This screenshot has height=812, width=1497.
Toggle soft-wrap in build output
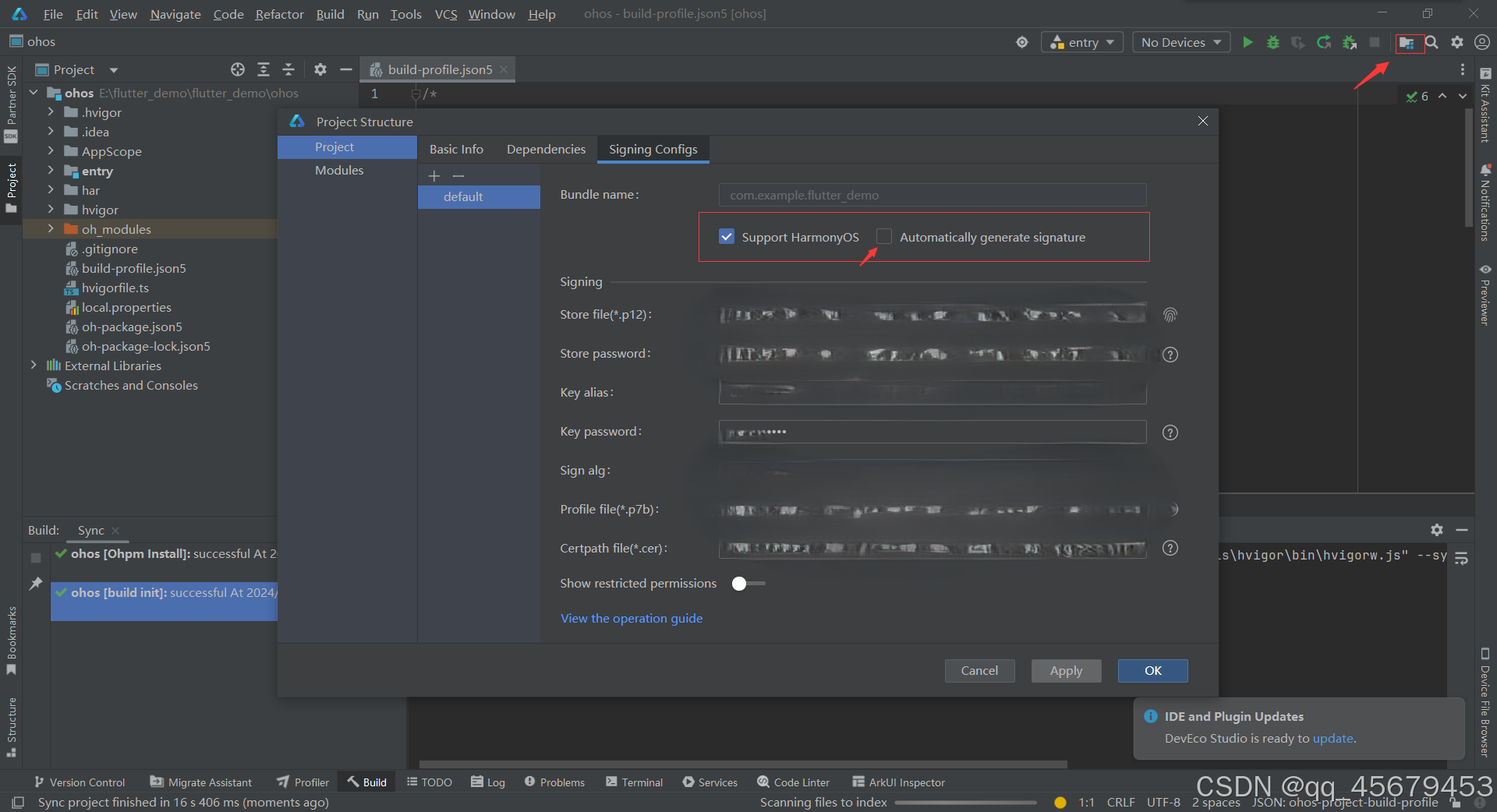1462,558
